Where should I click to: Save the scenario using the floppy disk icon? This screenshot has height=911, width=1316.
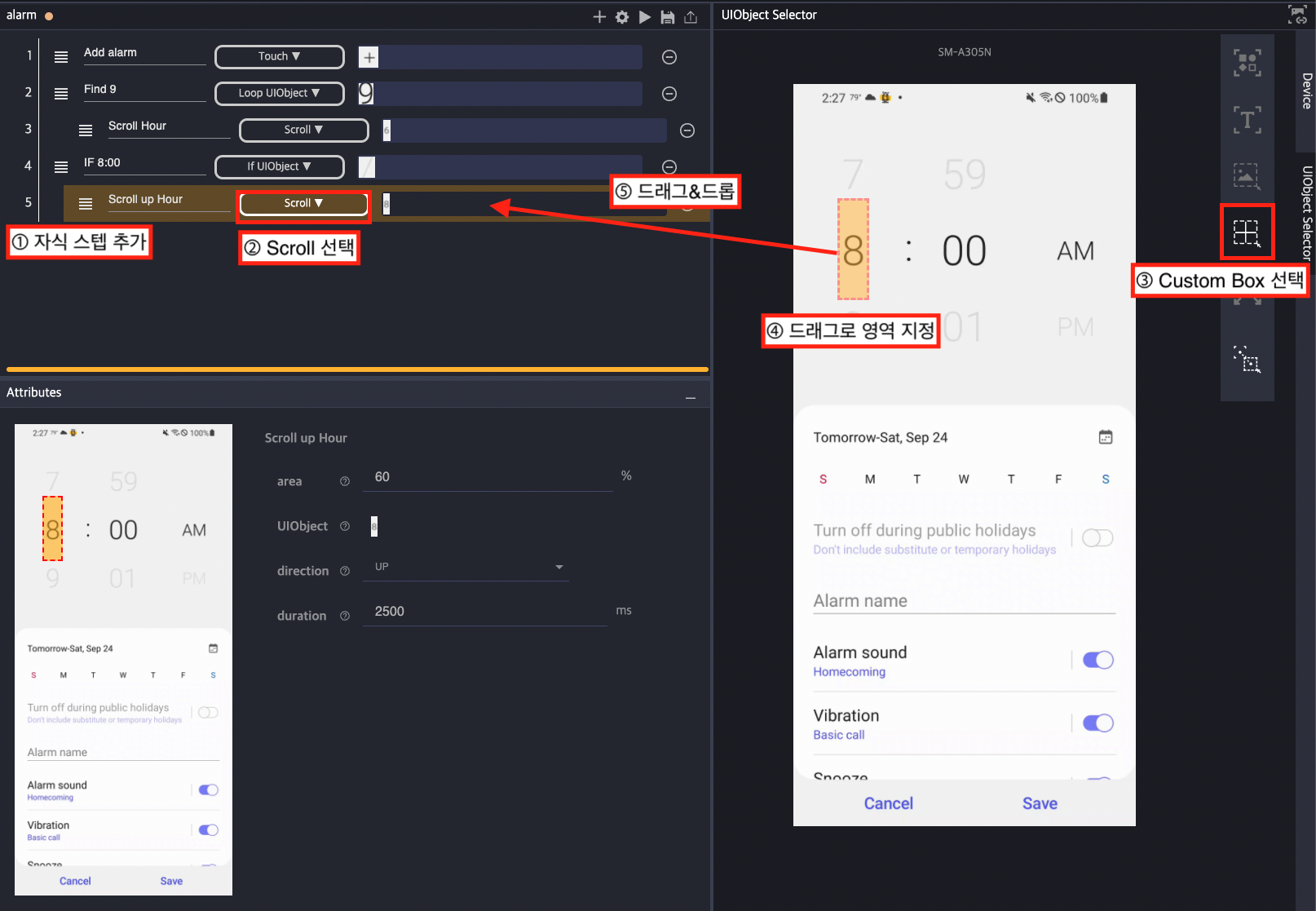point(668,17)
